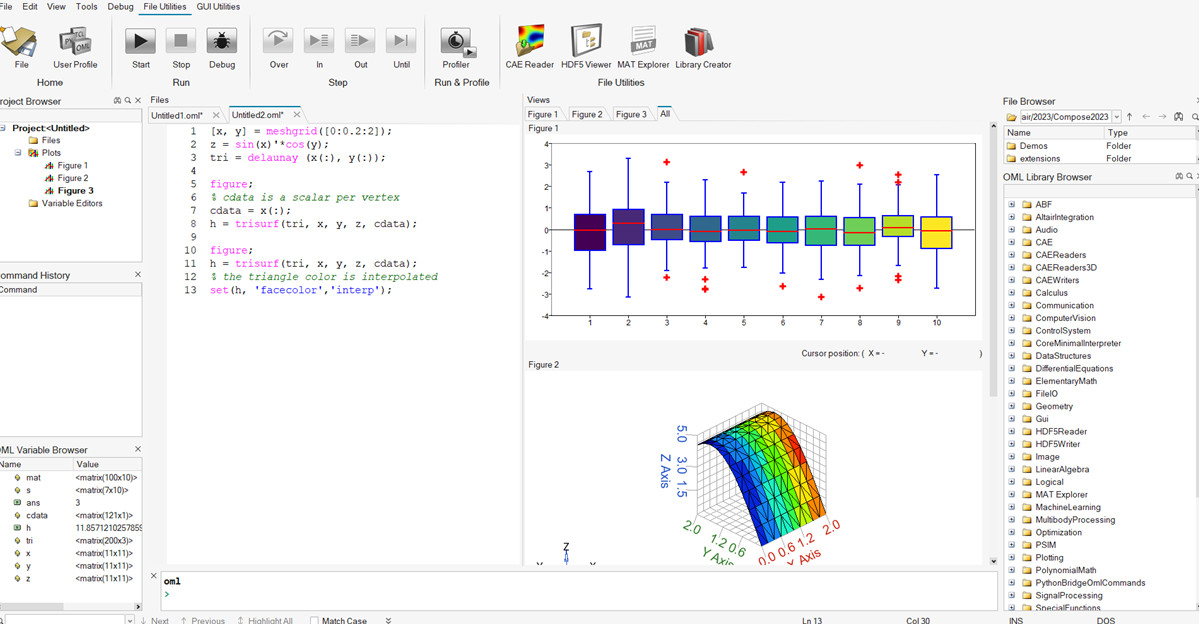The image size is (1199, 624).
Task: Select the Figure 2 view tab
Action: click(586, 114)
